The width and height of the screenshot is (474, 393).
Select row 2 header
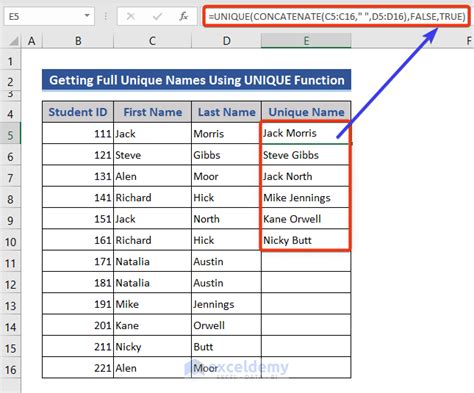point(10,81)
